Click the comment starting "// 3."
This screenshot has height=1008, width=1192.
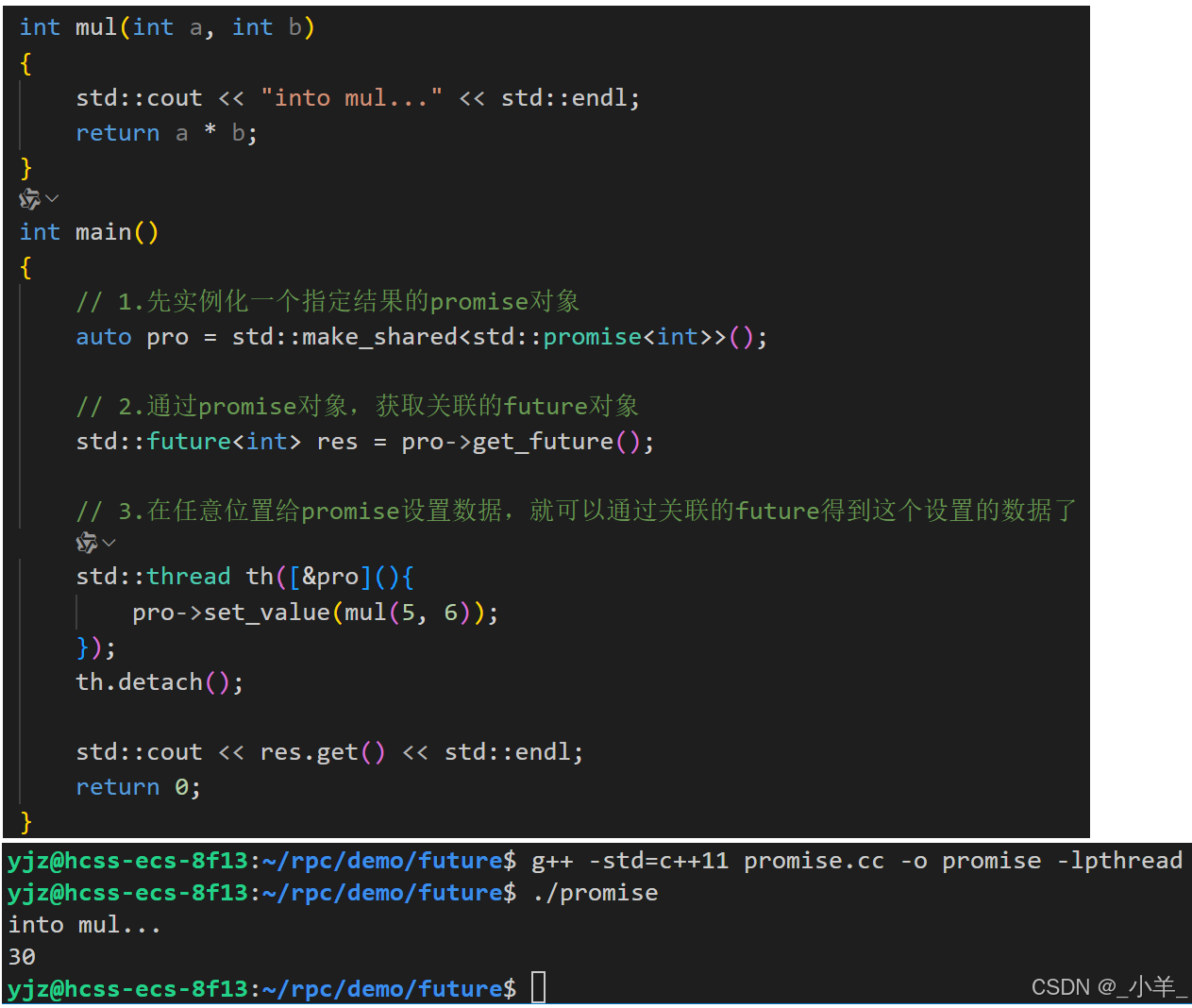point(576,511)
